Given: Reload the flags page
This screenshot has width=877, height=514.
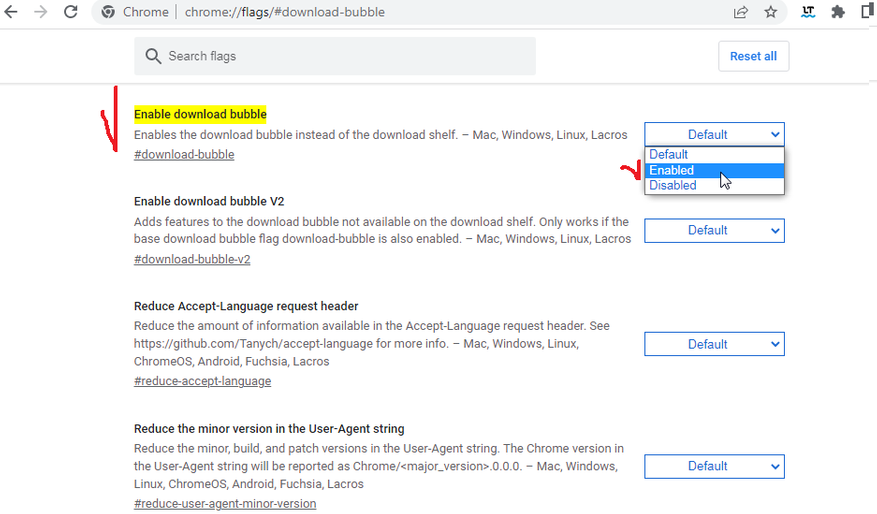Looking at the screenshot, I should coord(71,13).
